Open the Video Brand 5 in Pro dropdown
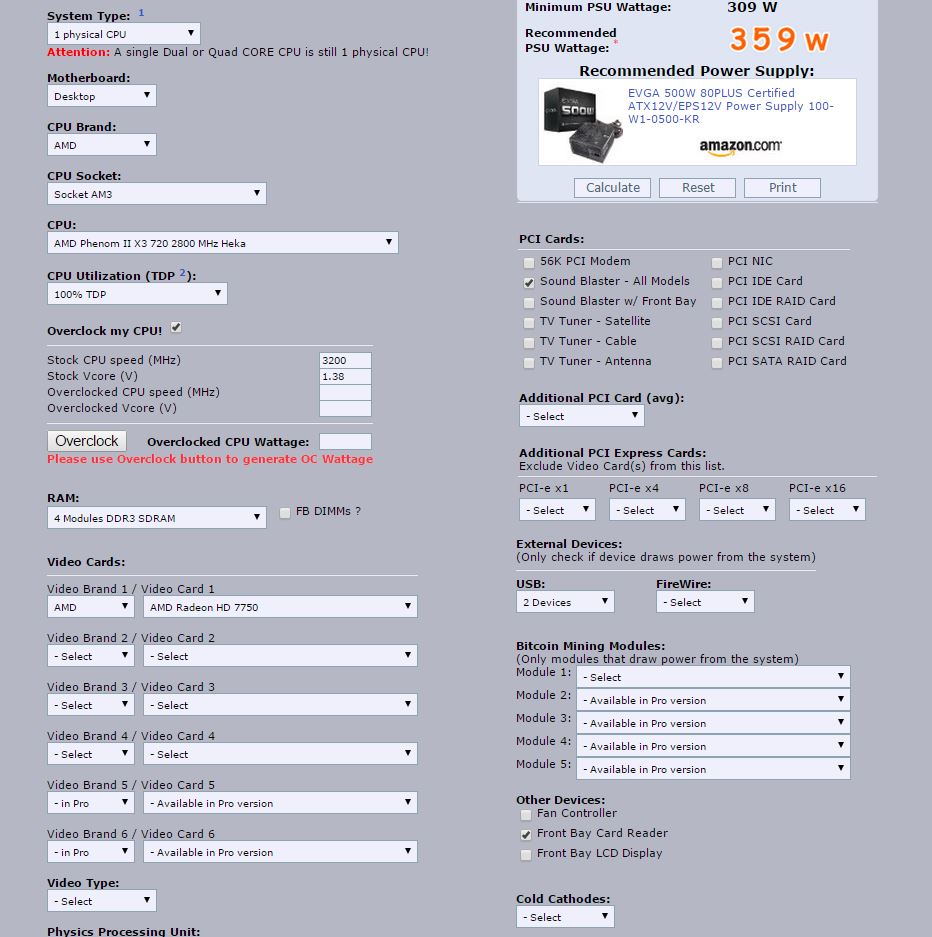The image size is (932, 937). click(91, 803)
